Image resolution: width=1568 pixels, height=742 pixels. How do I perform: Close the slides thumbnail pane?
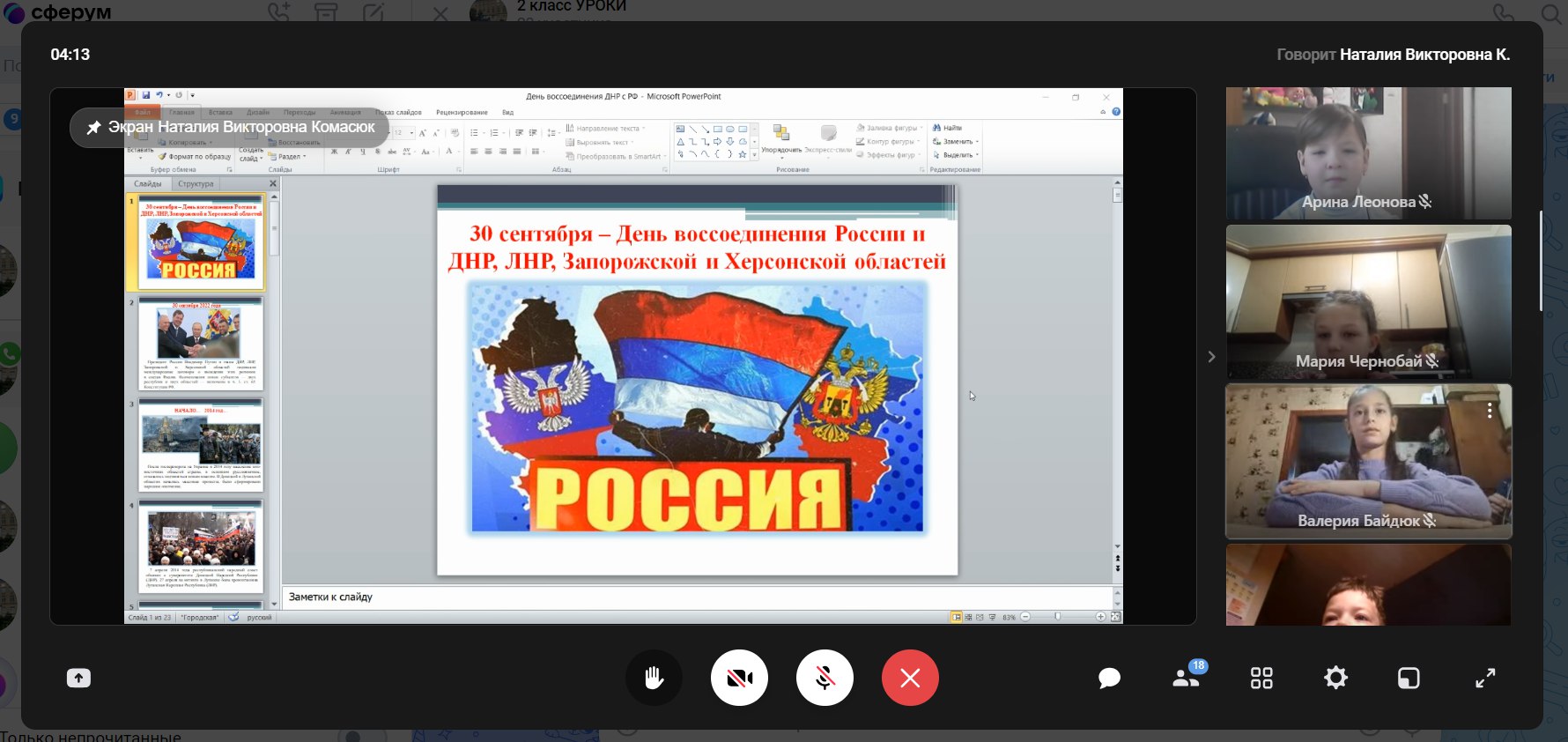[x=272, y=183]
